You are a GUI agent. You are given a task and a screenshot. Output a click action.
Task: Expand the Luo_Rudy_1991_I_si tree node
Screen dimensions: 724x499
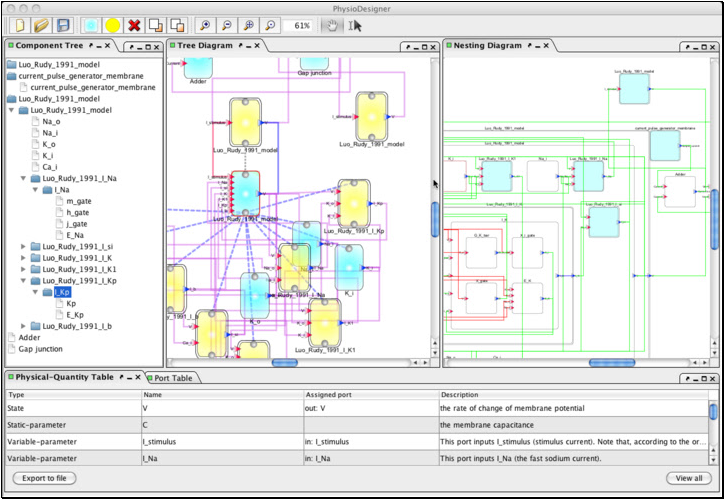tap(24, 245)
